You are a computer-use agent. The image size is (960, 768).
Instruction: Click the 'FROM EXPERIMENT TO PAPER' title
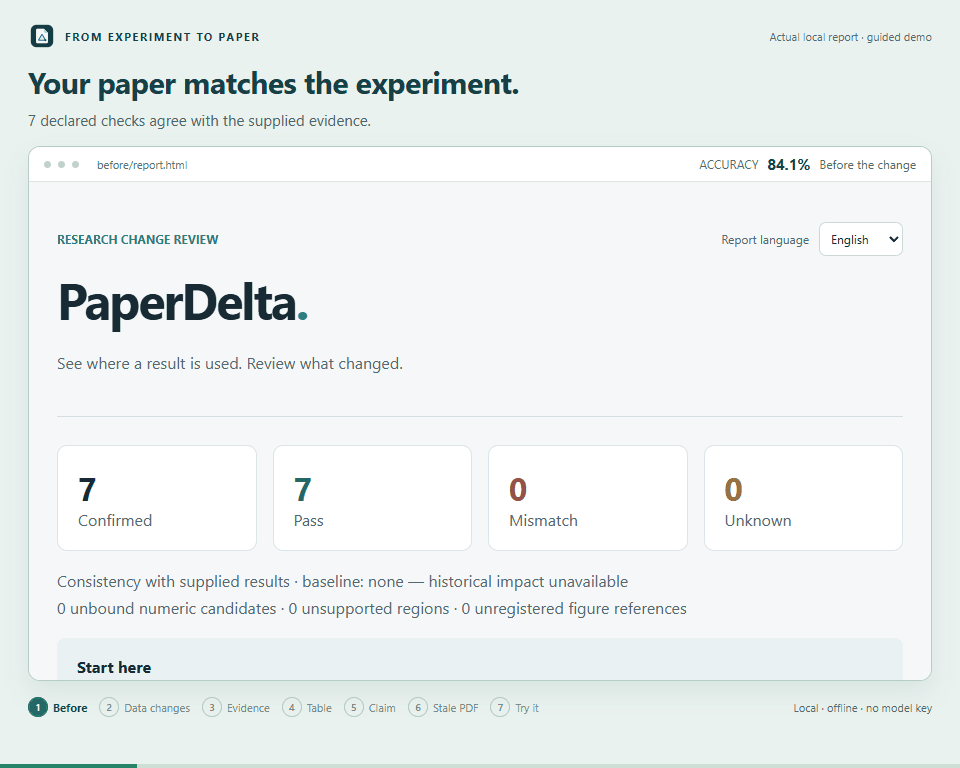tap(162, 37)
